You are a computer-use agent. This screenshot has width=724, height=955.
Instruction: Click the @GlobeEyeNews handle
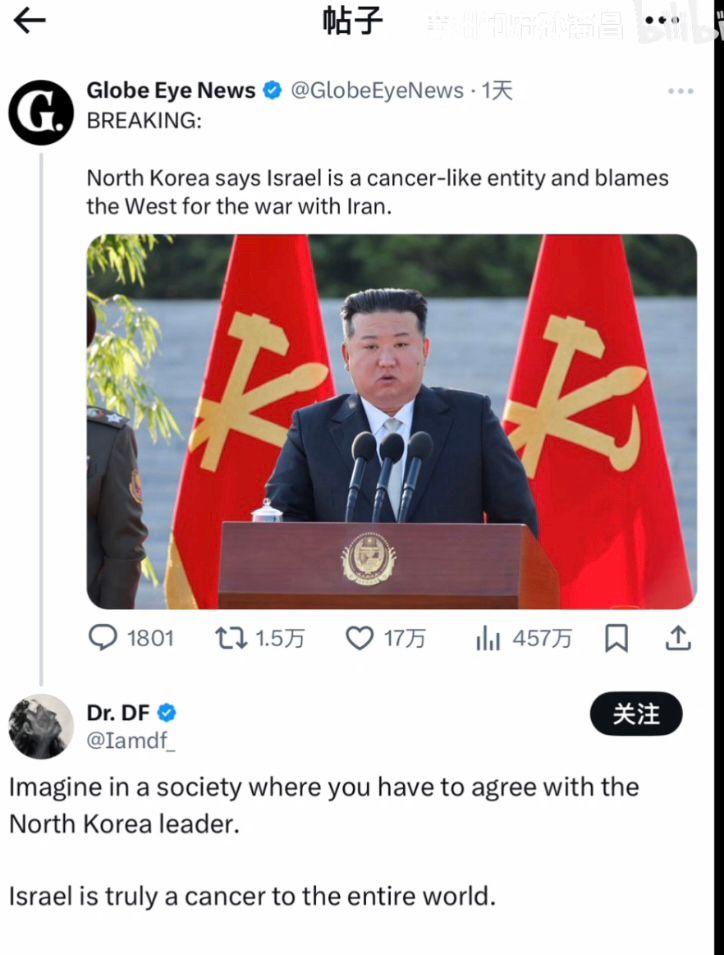pos(377,90)
